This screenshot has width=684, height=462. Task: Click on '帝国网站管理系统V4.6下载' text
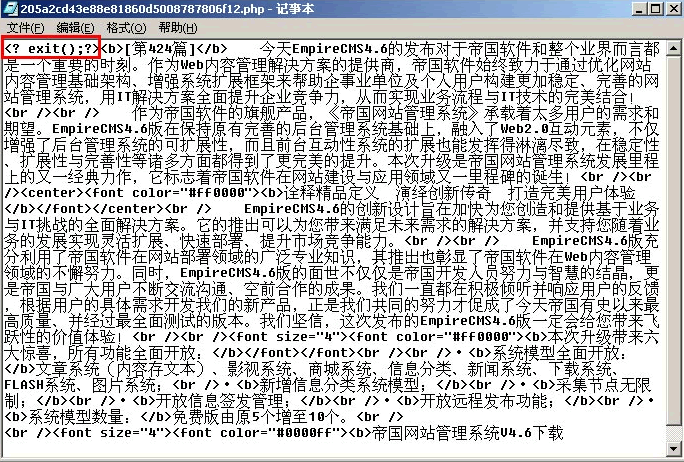pos(467,433)
